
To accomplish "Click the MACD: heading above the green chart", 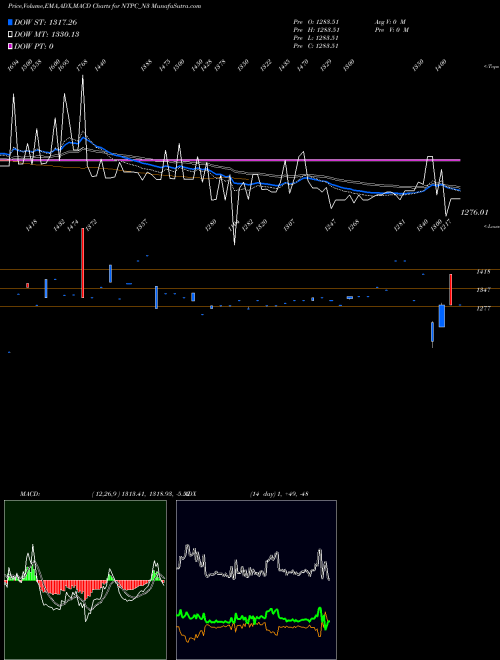I will pyautogui.click(x=30, y=494).
